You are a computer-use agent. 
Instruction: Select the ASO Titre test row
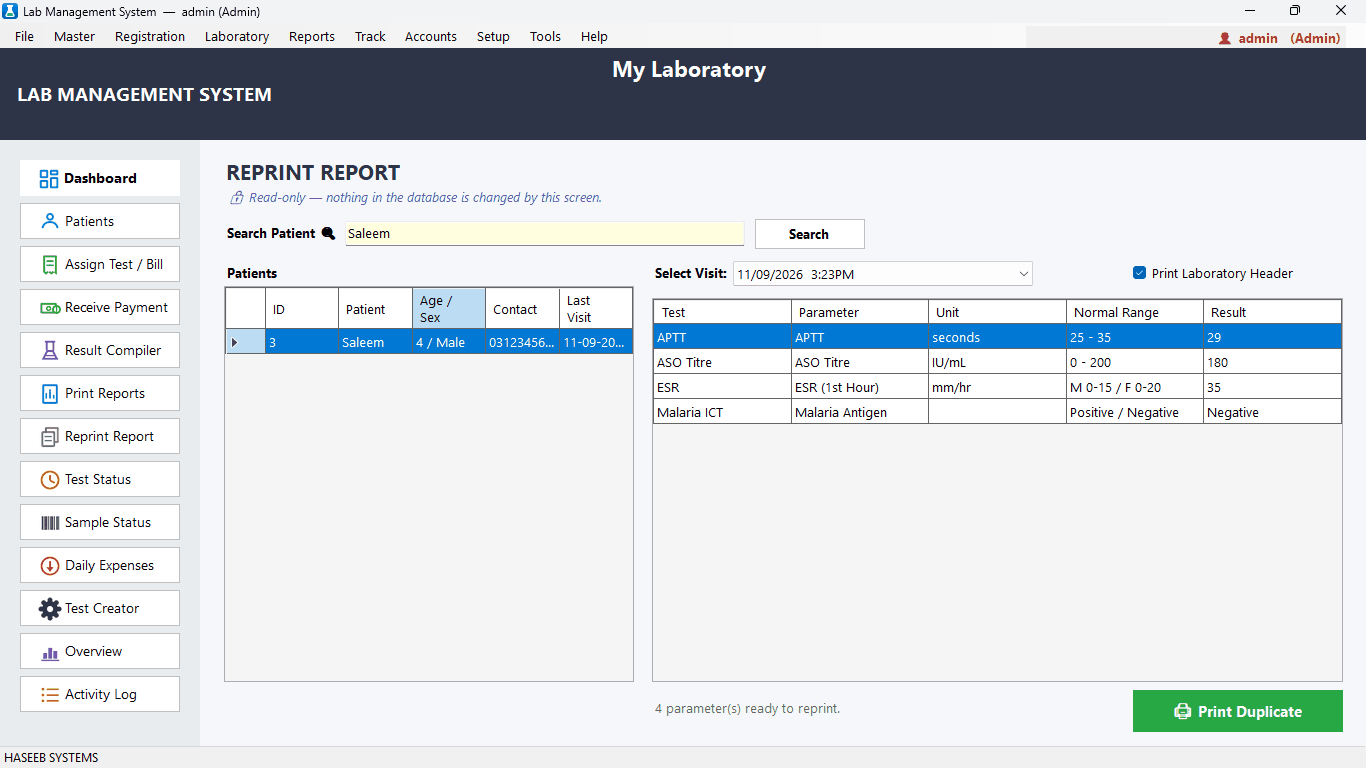point(997,362)
